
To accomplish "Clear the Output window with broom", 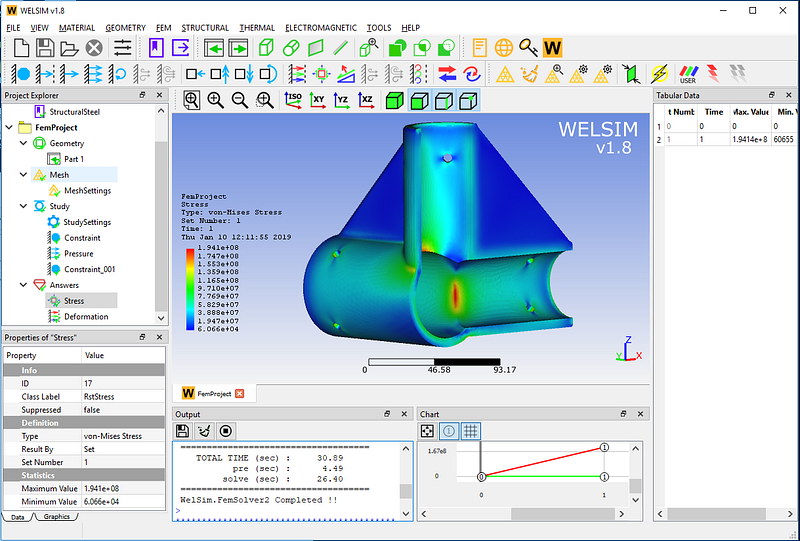I will click(x=204, y=431).
